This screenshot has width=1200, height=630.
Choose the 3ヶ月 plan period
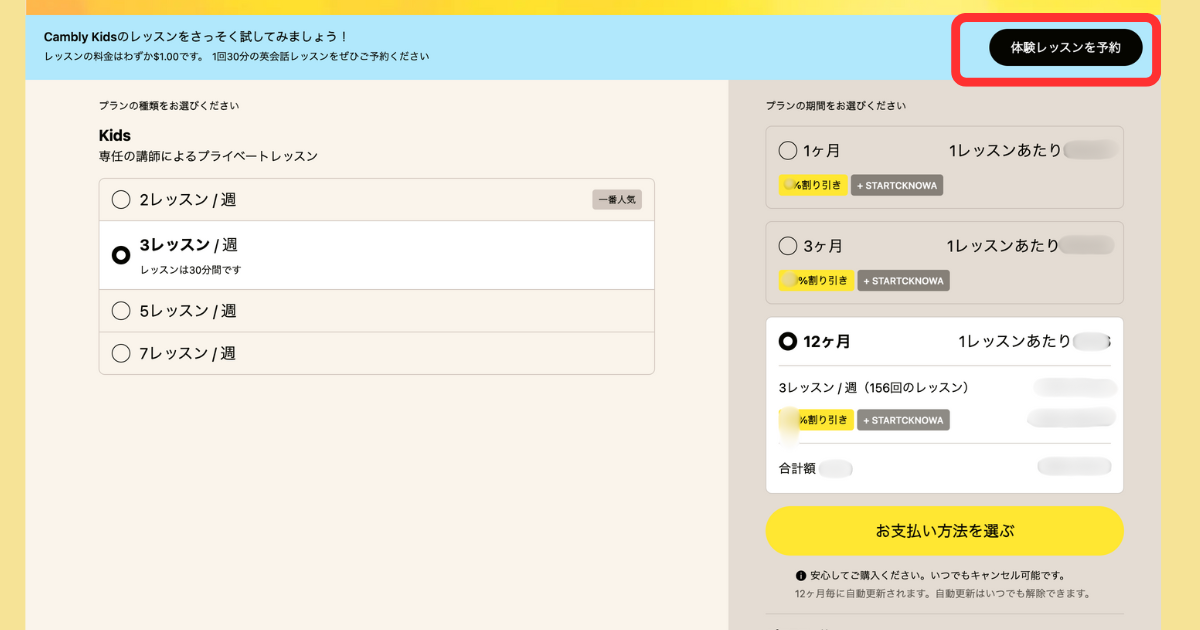point(788,246)
